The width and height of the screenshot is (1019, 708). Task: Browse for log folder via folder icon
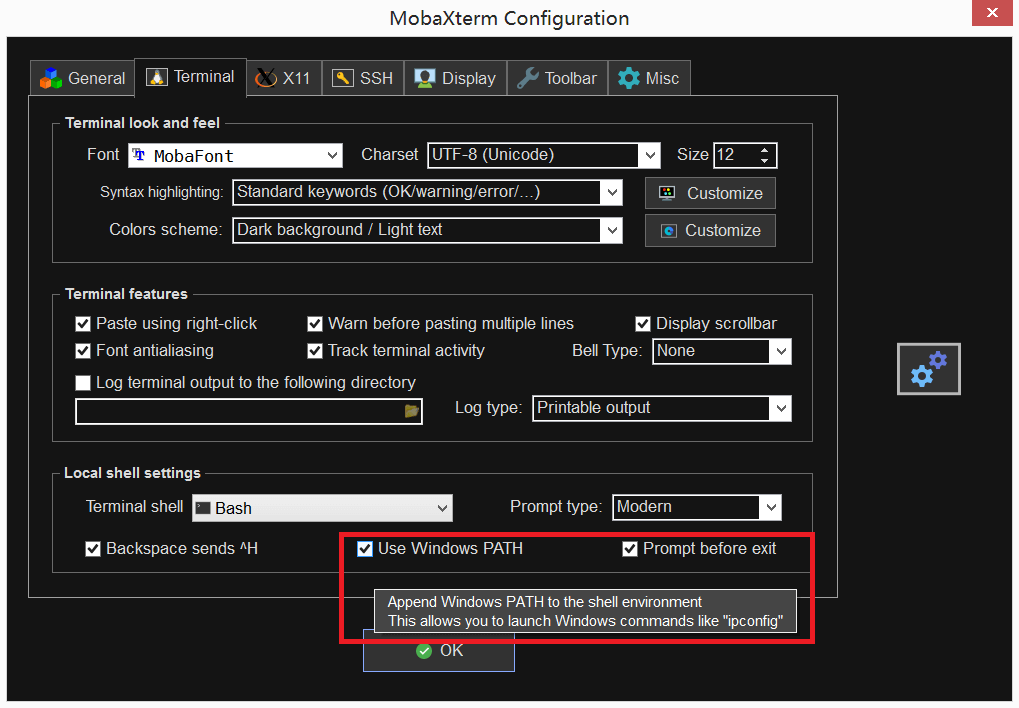point(411,411)
